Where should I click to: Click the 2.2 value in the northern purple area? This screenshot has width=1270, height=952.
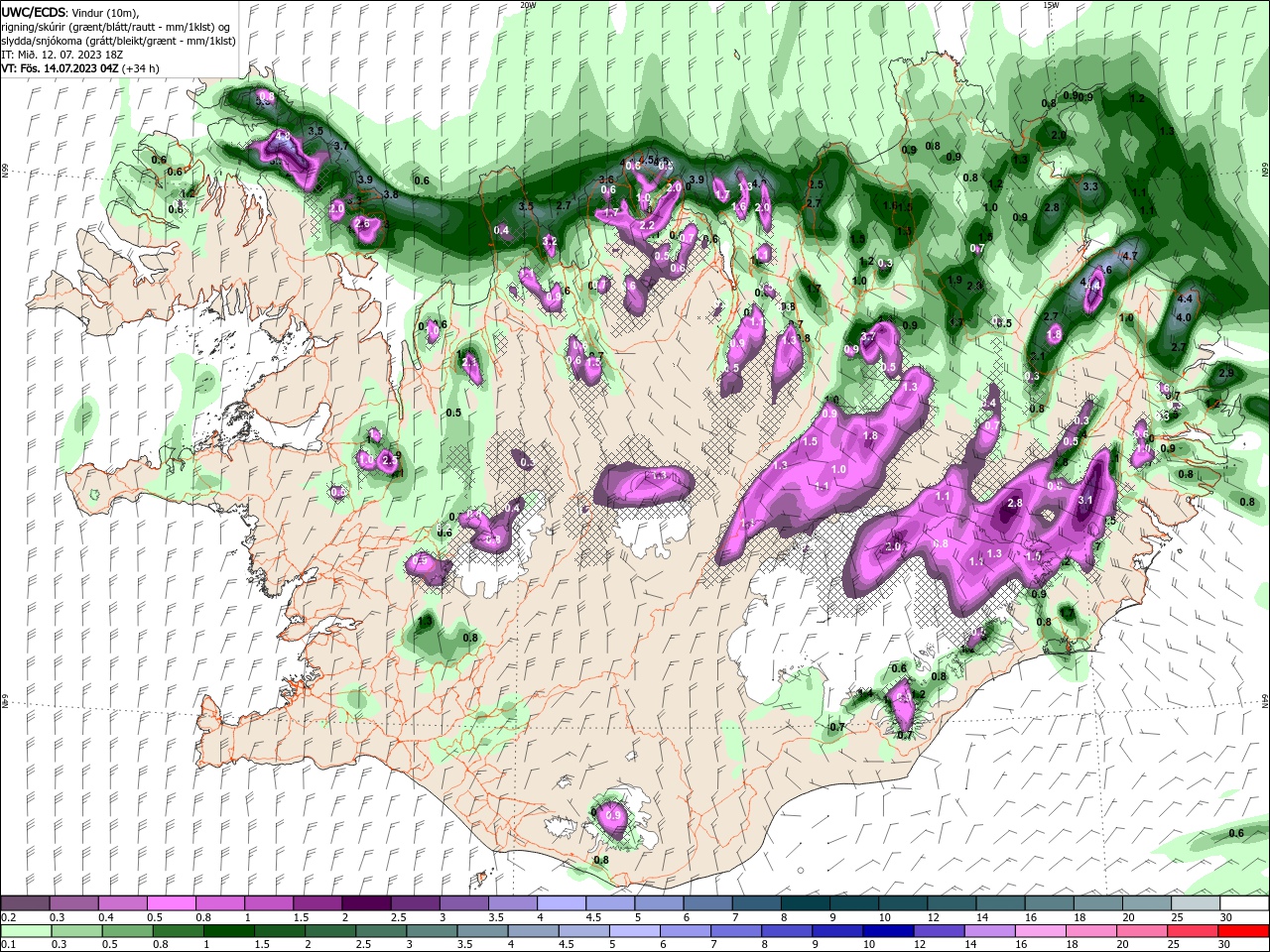click(647, 225)
